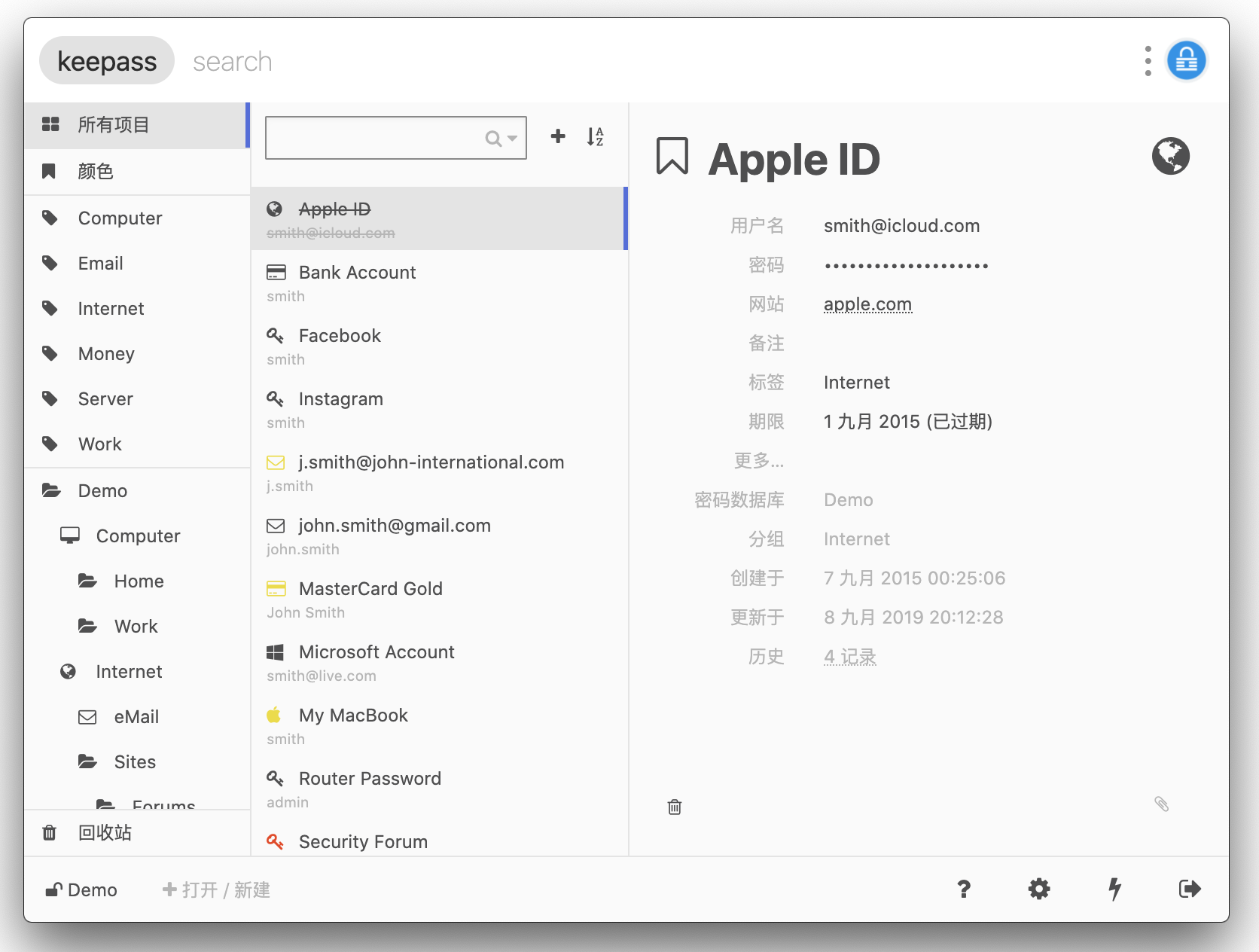Screen dimensions: 1259x952
Task: View the 4 记录 history link
Action: (x=849, y=656)
